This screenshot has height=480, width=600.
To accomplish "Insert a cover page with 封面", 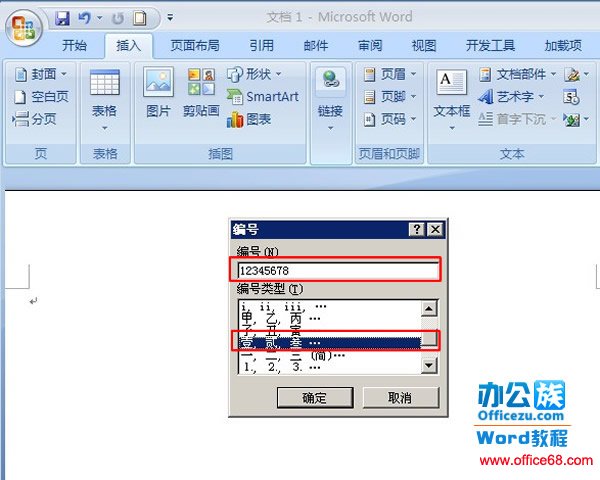I will tap(40, 74).
